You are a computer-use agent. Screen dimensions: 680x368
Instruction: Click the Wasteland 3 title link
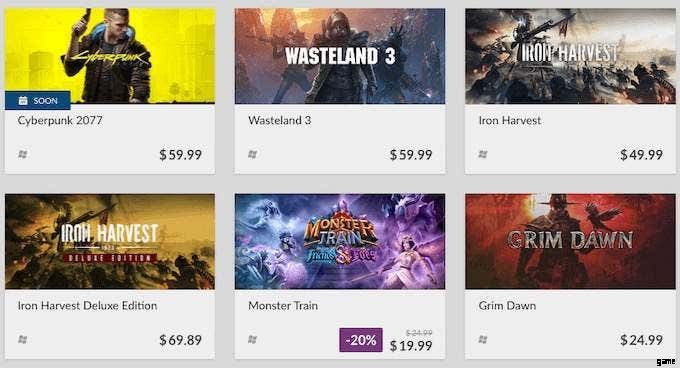pos(280,120)
